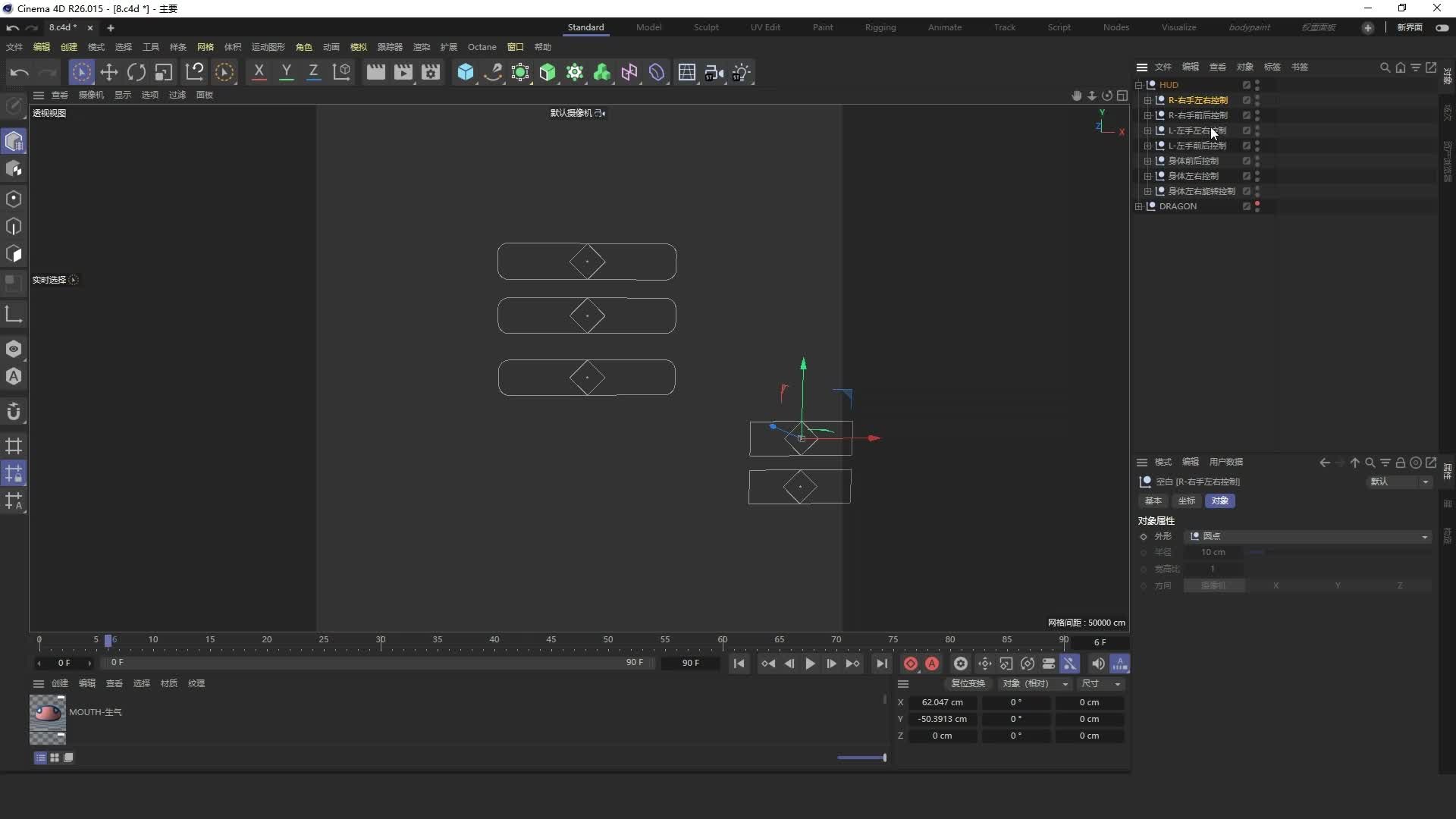Adjust material preview size slider

pyautogui.click(x=861, y=758)
